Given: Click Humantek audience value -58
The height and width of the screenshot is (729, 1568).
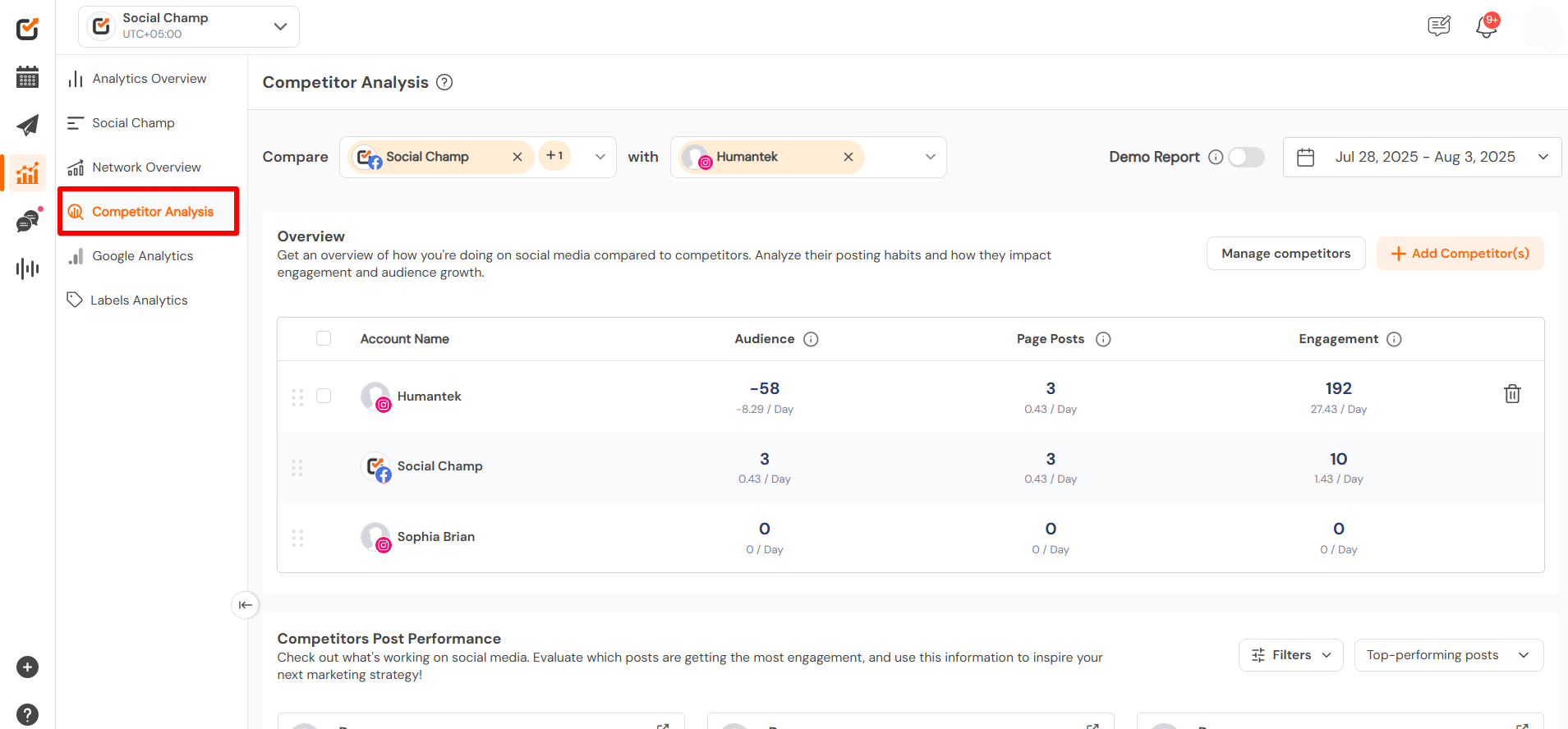Looking at the screenshot, I should 765,388.
